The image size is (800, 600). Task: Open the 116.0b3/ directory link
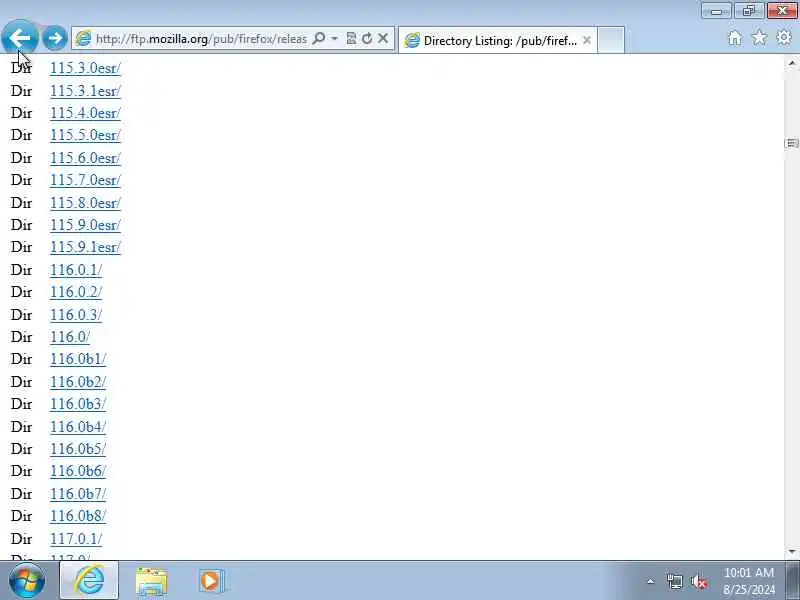tap(78, 404)
